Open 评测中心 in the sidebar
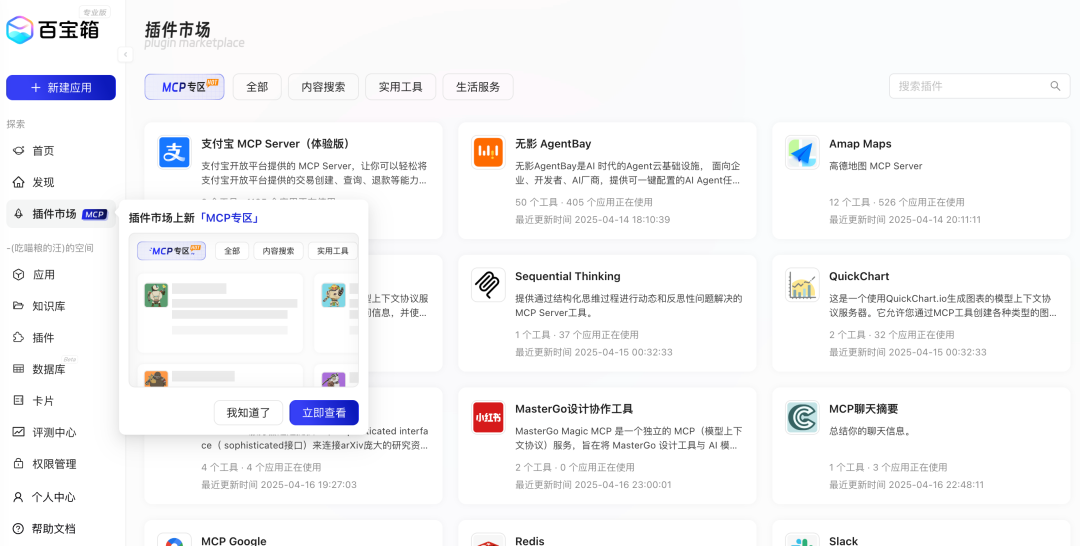Image resolution: width=1080 pixels, height=546 pixels. pyautogui.click(x=61, y=432)
